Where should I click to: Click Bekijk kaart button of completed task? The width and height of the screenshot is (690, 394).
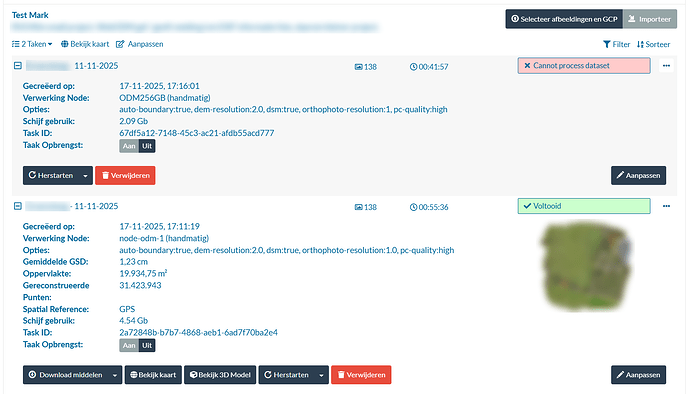153,375
